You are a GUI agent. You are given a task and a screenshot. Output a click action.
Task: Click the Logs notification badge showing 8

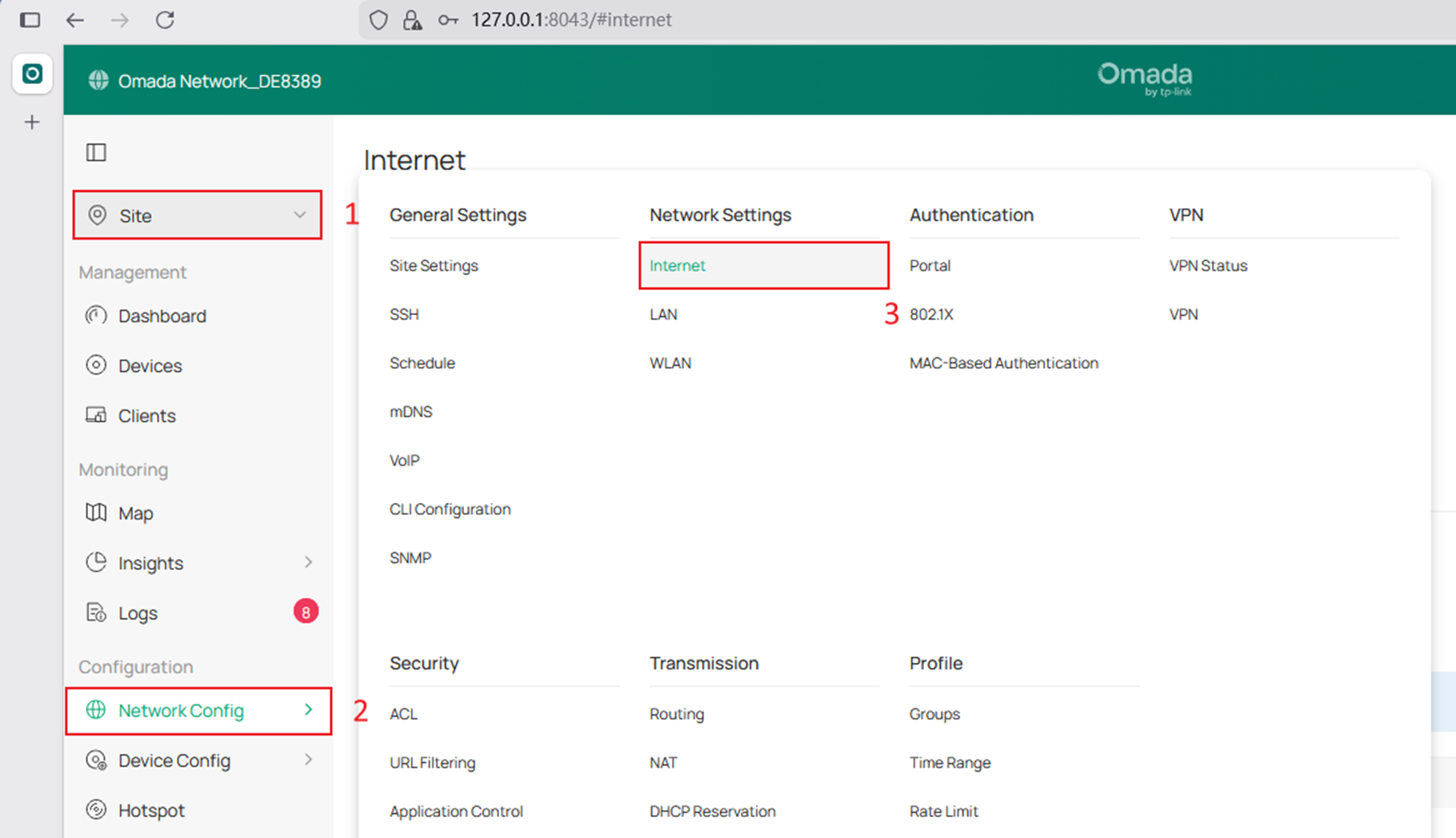point(305,611)
